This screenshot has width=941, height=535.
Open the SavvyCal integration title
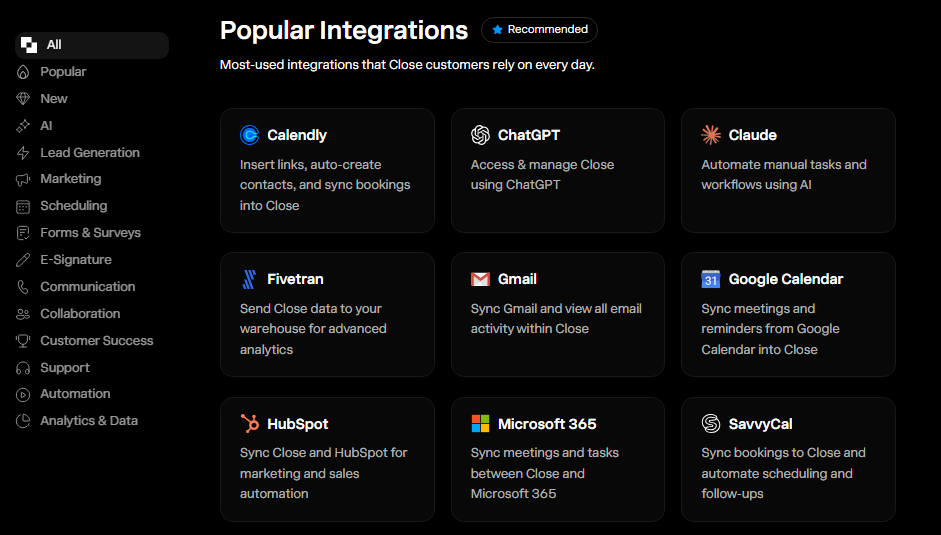(760, 424)
